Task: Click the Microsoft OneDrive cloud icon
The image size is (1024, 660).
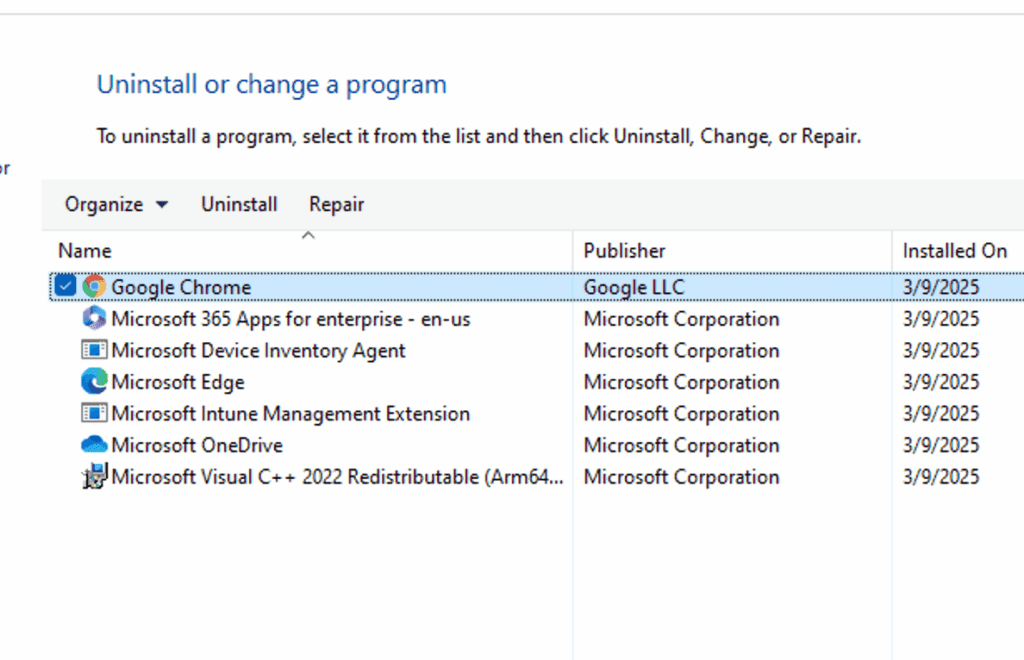Action: 94,445
